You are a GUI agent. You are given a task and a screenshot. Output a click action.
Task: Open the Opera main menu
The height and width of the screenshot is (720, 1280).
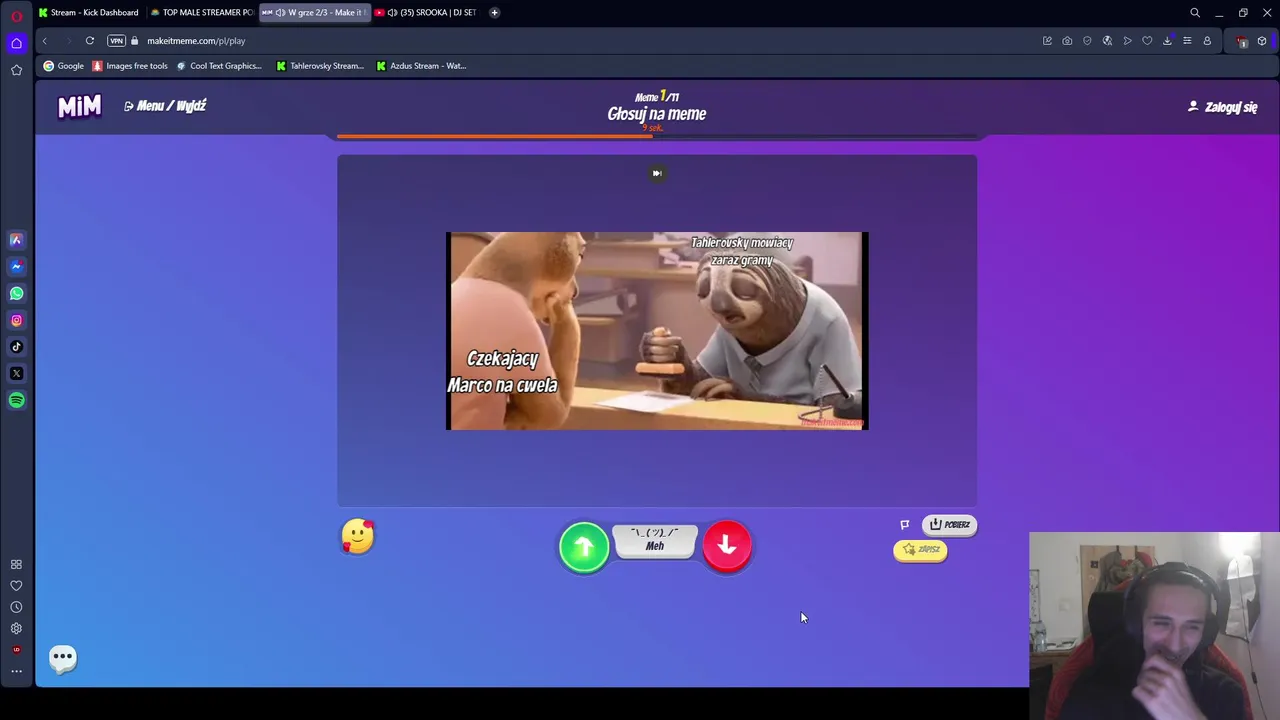pyautogui.click(x=16, y=15)
